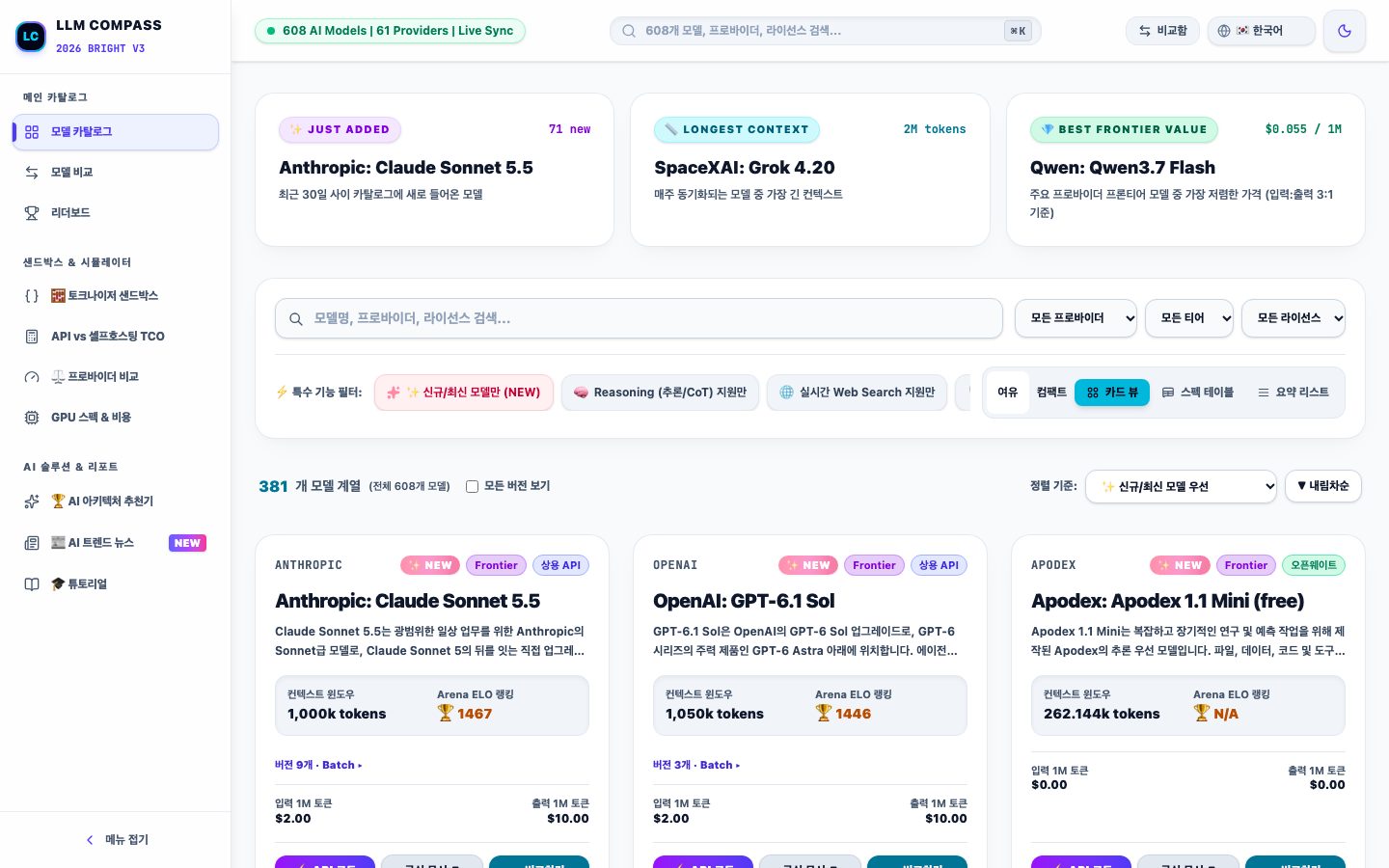The height and width of the screenshot is (868, 1389).
Task: Toggle sort direction with 내림차순 button
Action: click(1322, 486)
